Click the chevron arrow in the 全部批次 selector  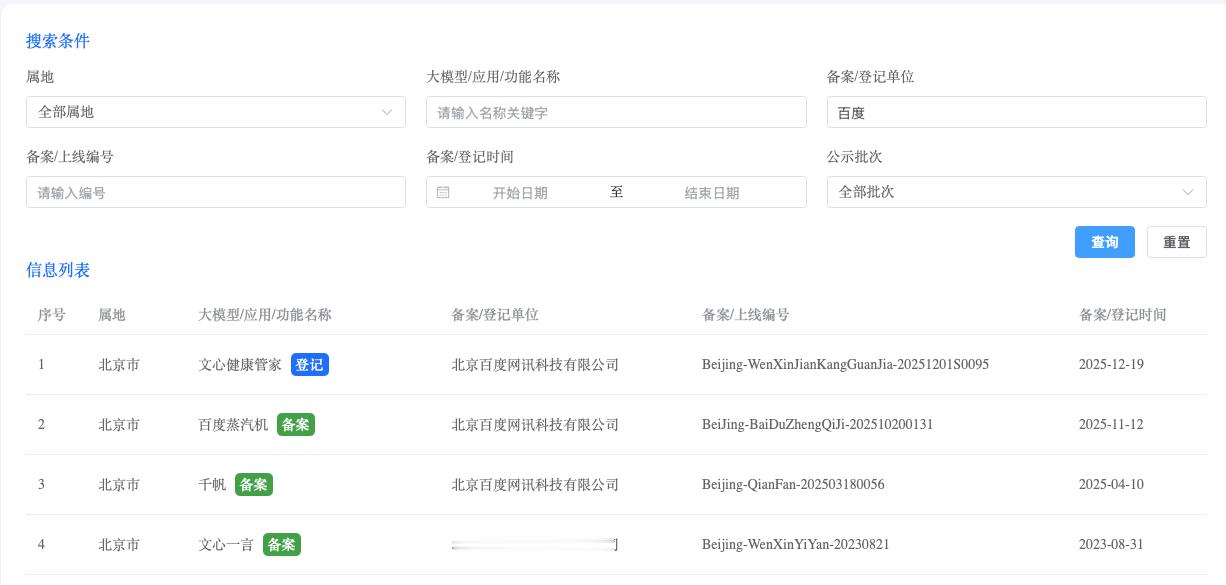1188,192
